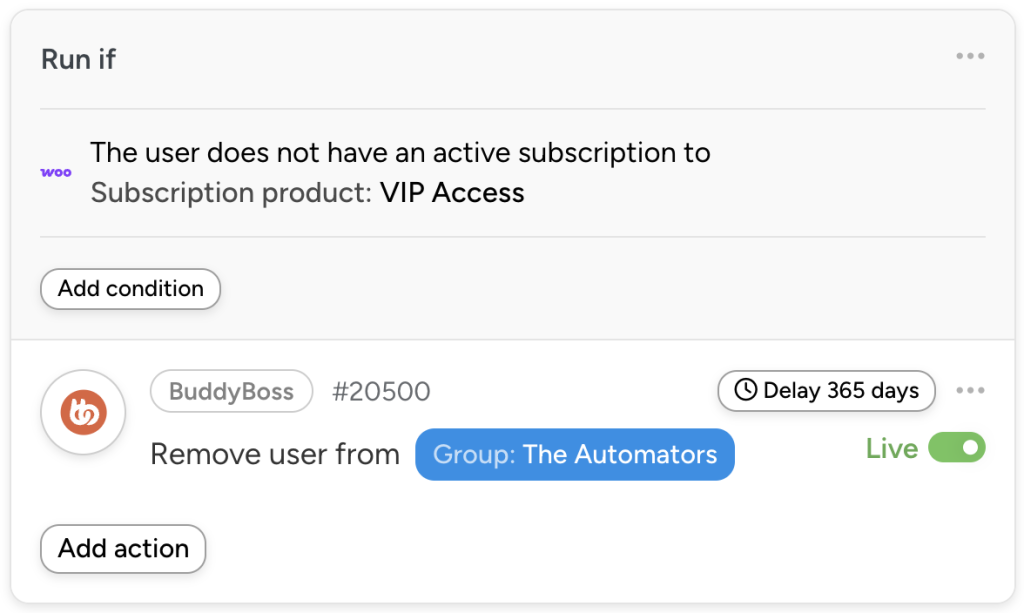Click the Woo brand mark next to the subscription condition

tap(55, 171)
